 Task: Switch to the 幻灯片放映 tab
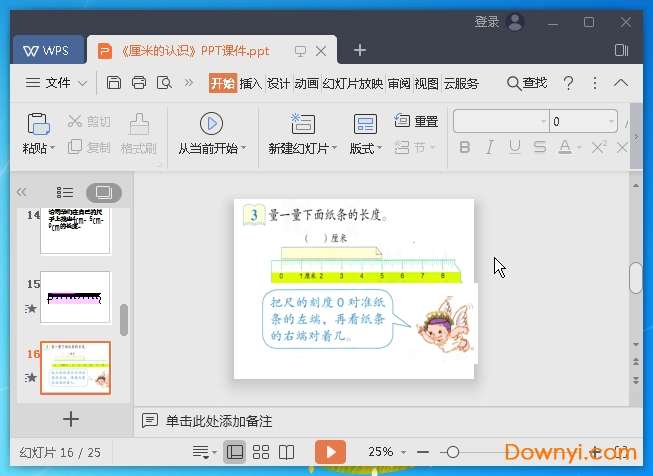pos(353,83)
